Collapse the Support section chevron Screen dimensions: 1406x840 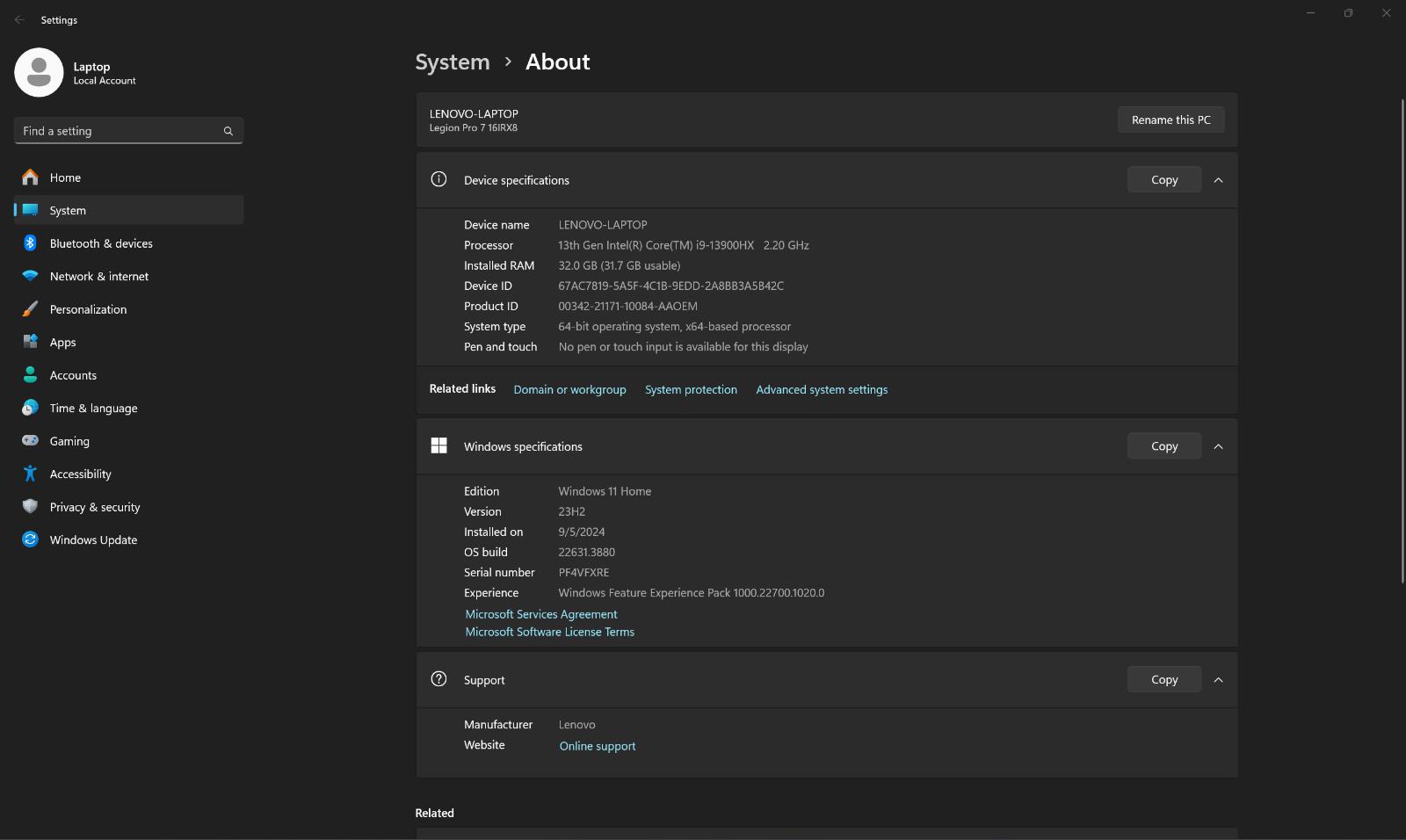pos(1218,680)
